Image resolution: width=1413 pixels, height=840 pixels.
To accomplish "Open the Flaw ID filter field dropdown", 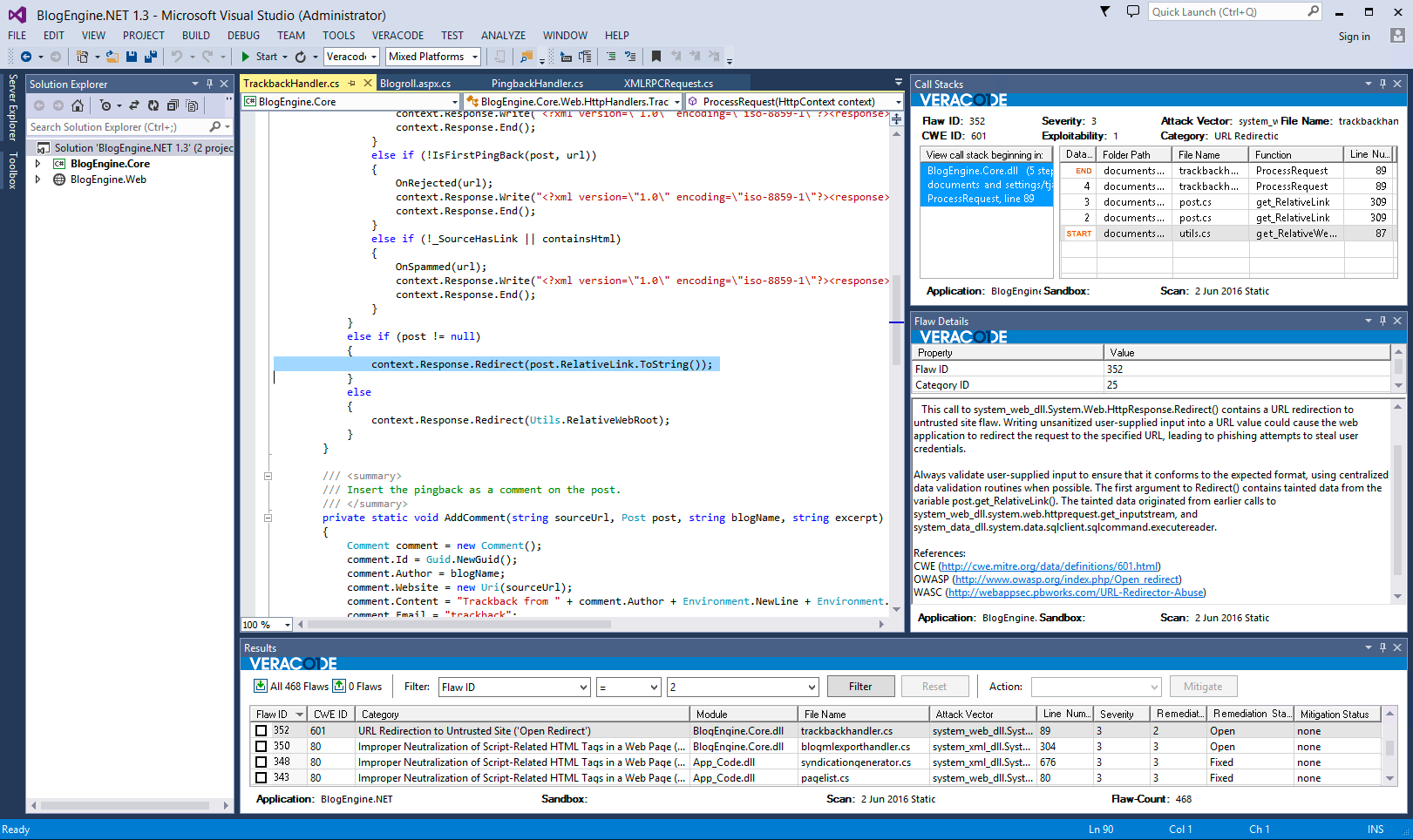I will [x=583, y=687].
